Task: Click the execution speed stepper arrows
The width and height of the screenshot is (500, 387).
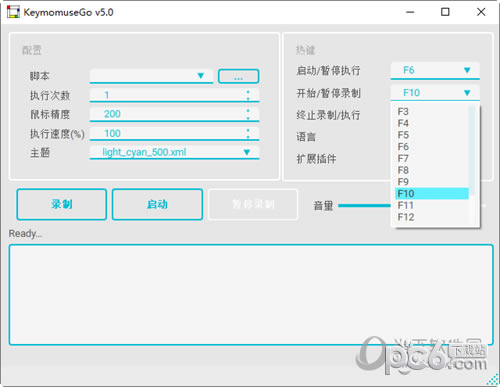Action: [x=248, y=134]
